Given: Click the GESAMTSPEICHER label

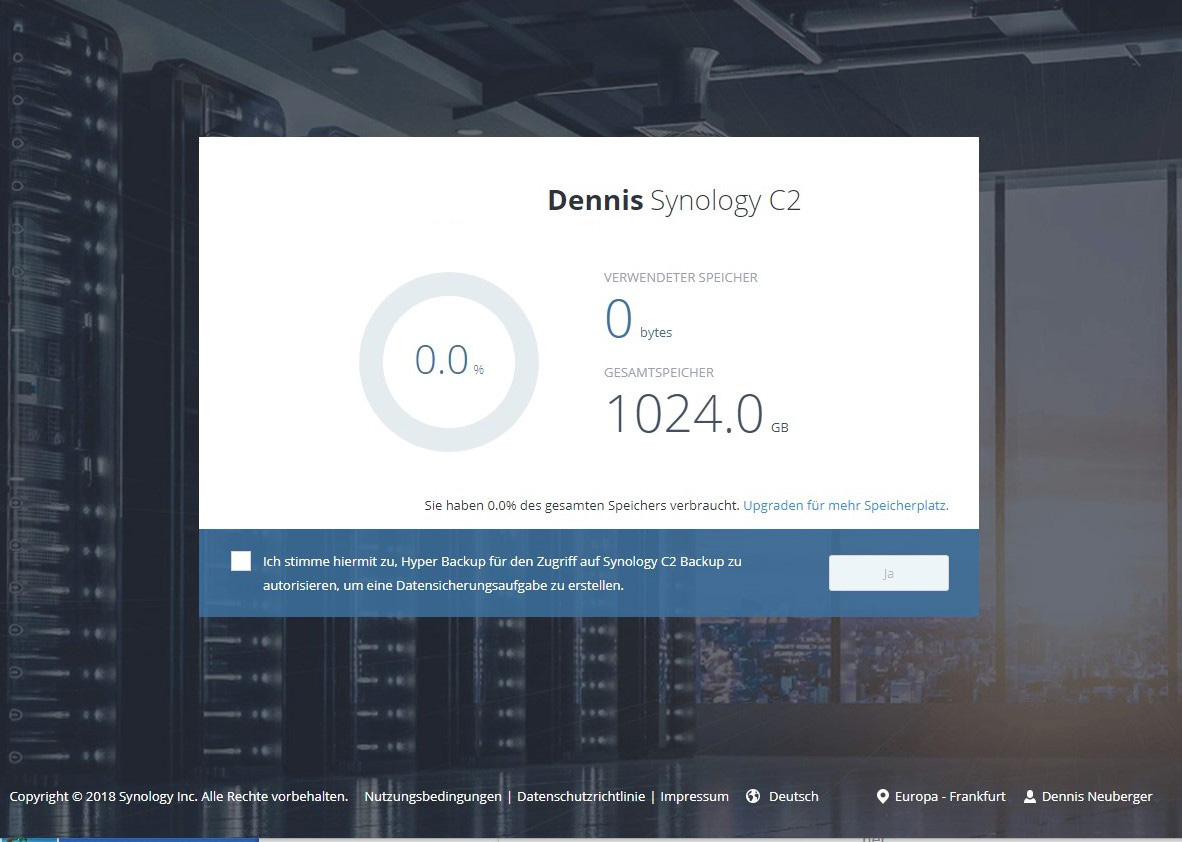Looking at the screenshot, I should click(659, 372).
